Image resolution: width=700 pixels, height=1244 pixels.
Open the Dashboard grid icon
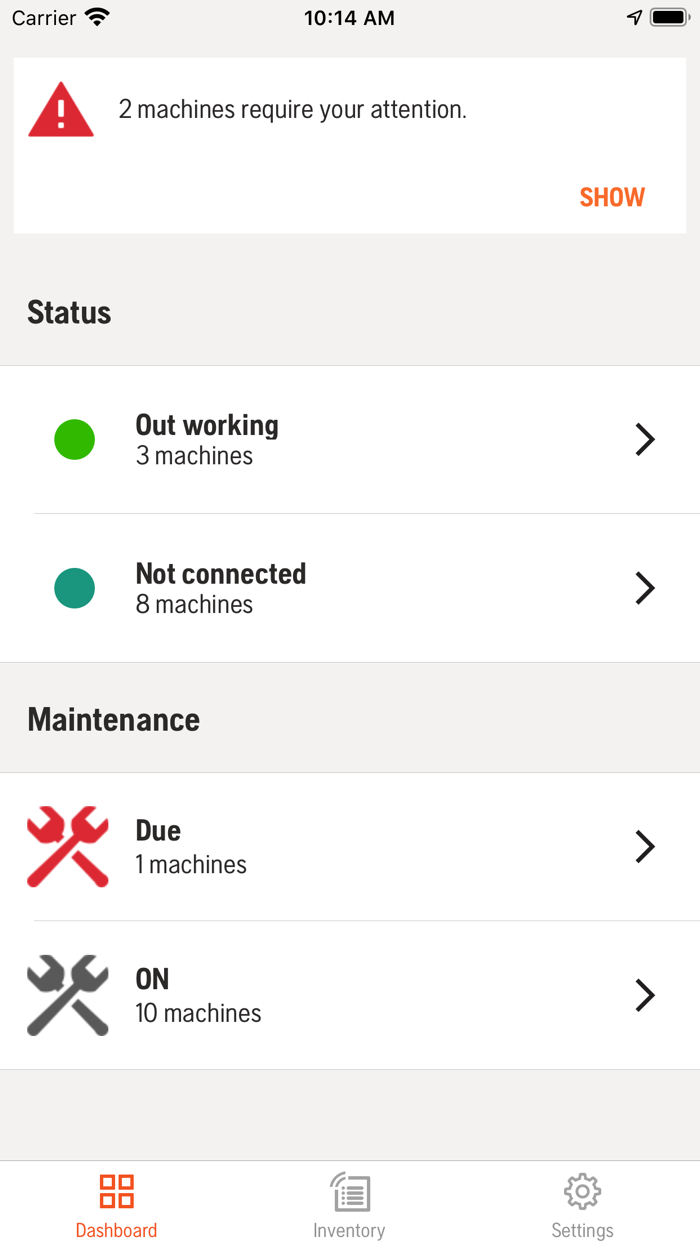coord(117,1191)
